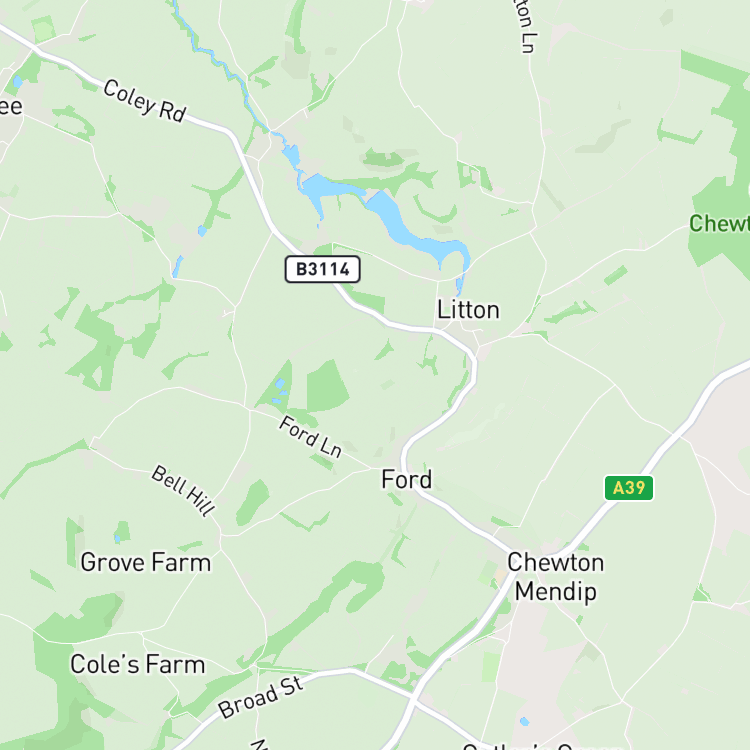
Task: Select the Coley Rd road label
Action: click(x=145, y=101)
